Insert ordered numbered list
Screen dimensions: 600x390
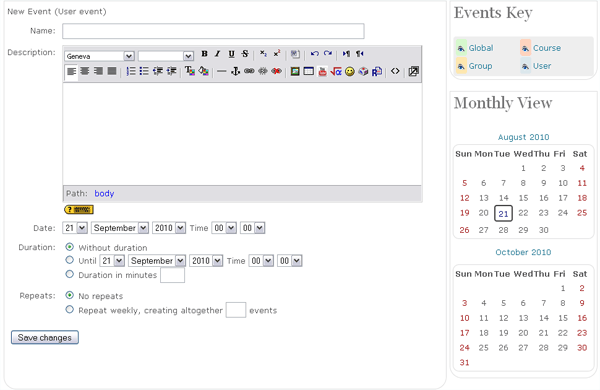click(131, 72)
